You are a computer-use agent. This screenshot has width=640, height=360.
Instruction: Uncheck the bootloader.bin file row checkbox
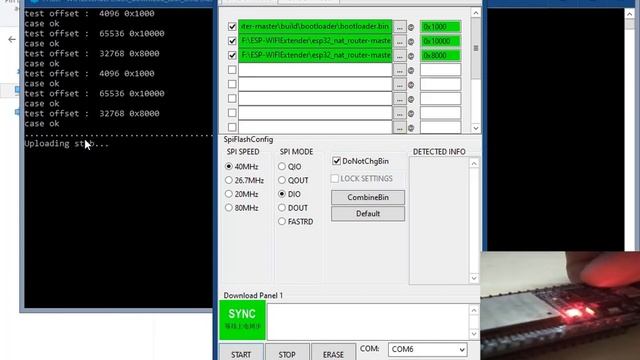(232, 27)
